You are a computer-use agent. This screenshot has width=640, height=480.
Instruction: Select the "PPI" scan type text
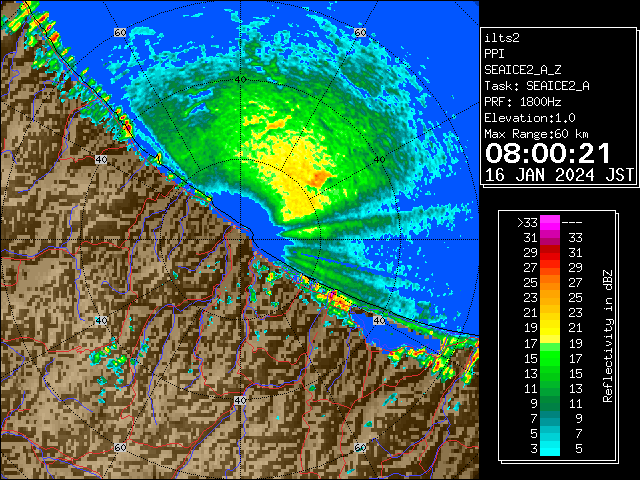coord(494,54)
